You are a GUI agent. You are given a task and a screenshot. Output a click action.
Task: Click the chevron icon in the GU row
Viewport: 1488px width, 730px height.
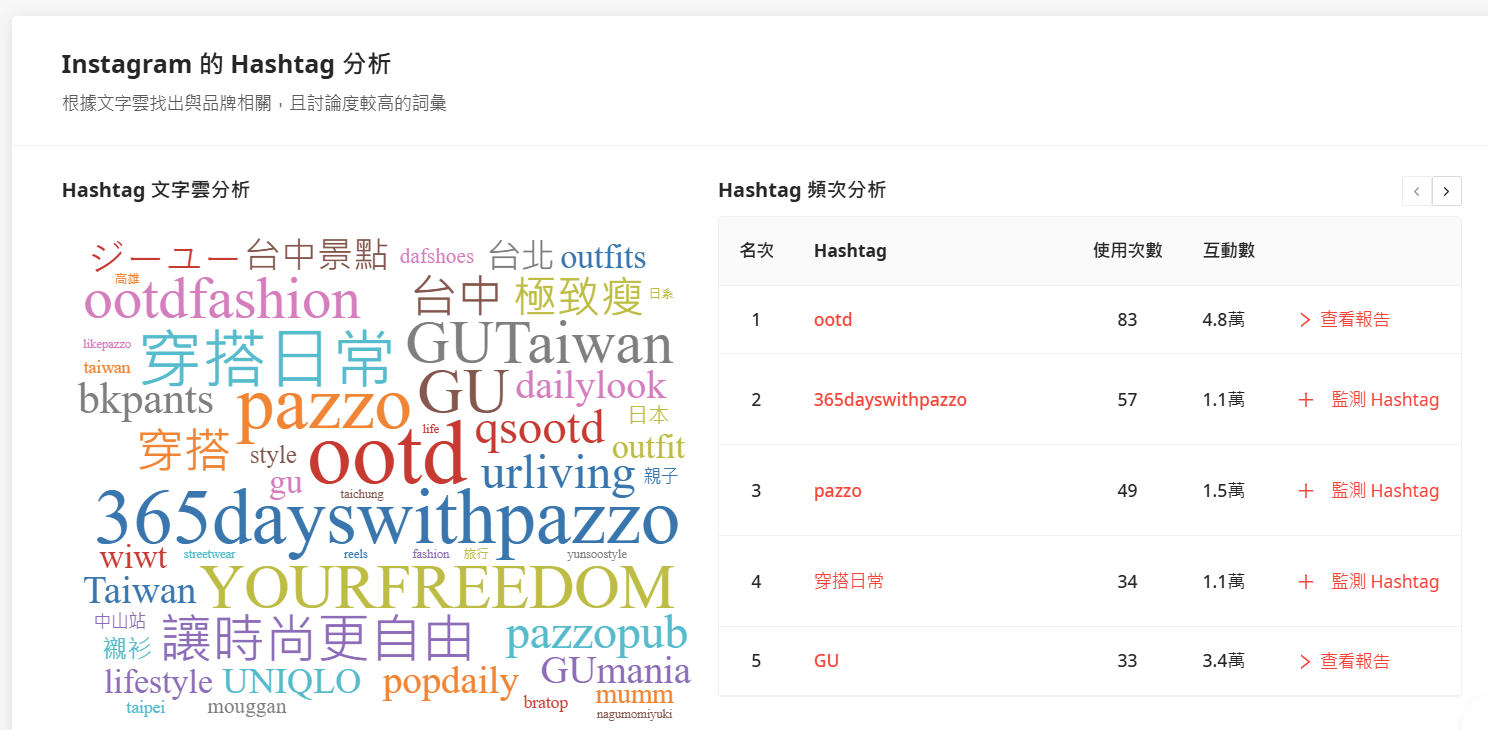[1304, 661]
